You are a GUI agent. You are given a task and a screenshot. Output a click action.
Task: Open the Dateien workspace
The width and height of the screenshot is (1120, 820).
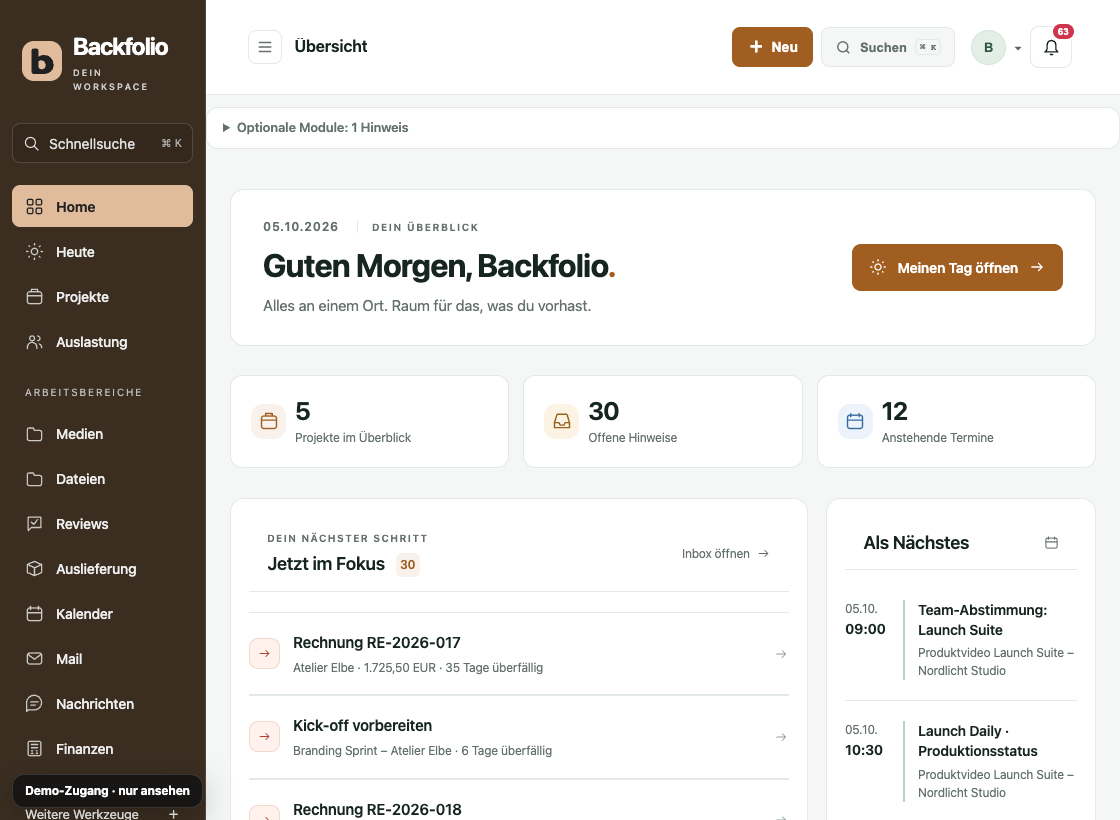pyautogui.click(x=102, y=479)
